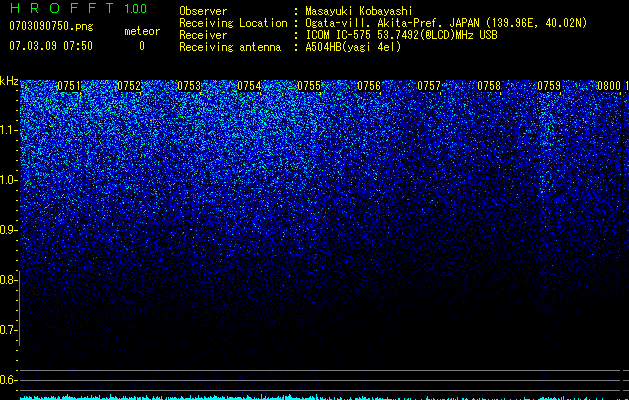
Task: Click the 0751 time marker
Action: tap(69, 86)
